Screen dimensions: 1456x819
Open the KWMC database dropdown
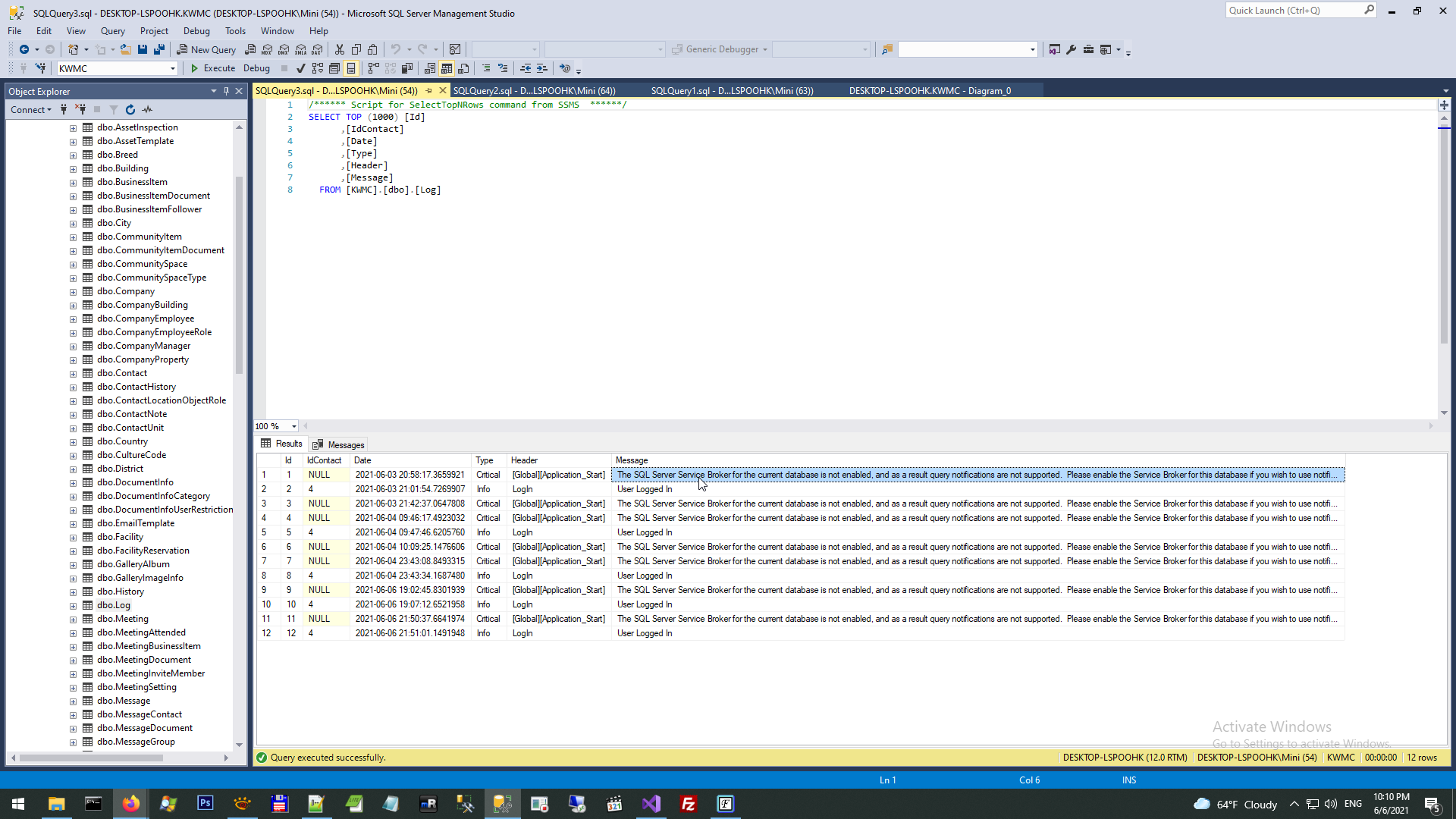(x=173, y=68)
